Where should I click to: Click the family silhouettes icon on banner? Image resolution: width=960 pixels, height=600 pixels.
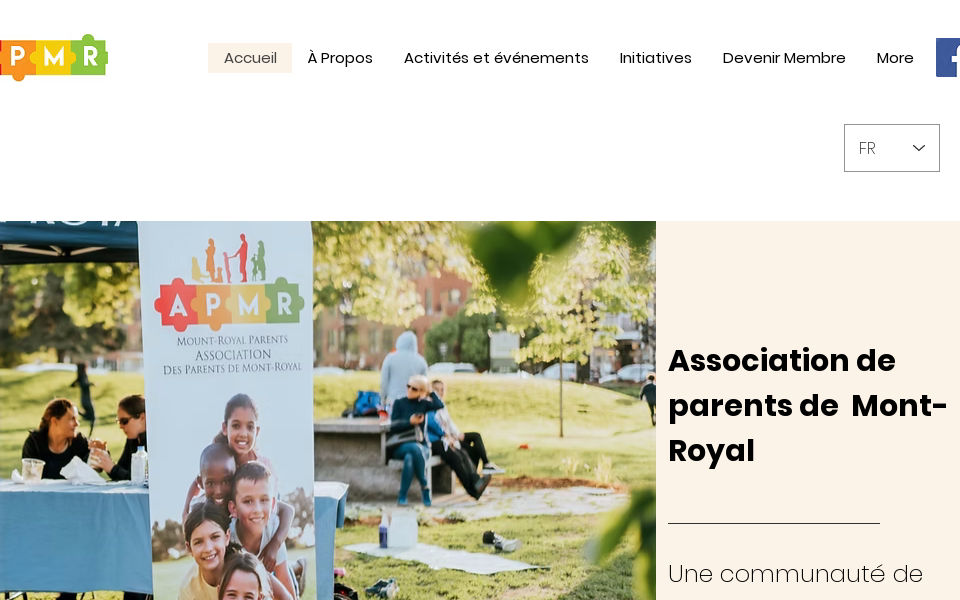click(x=229, y=258)
